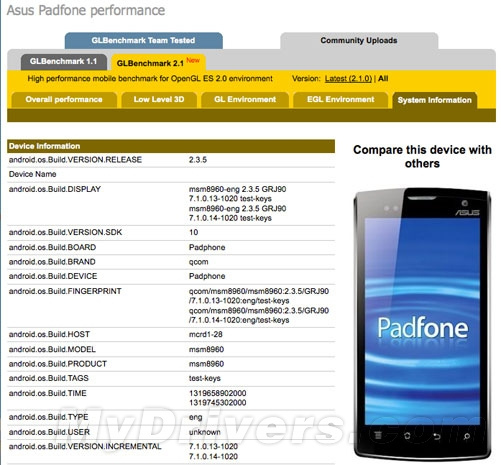Image resolution: width=501 pixels, height=465 pixels.
Task: Open the Overall performance tab
Action: tap(64, 100)
